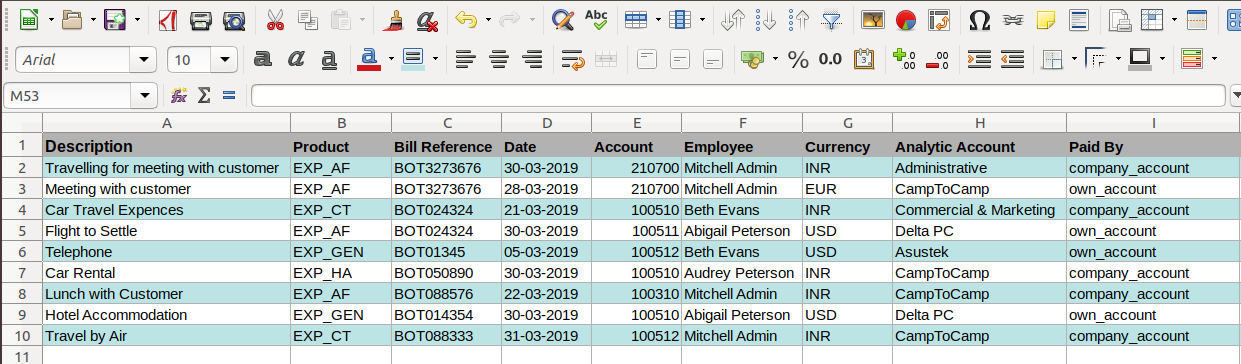Delete a decimal place

coord(938,59)
